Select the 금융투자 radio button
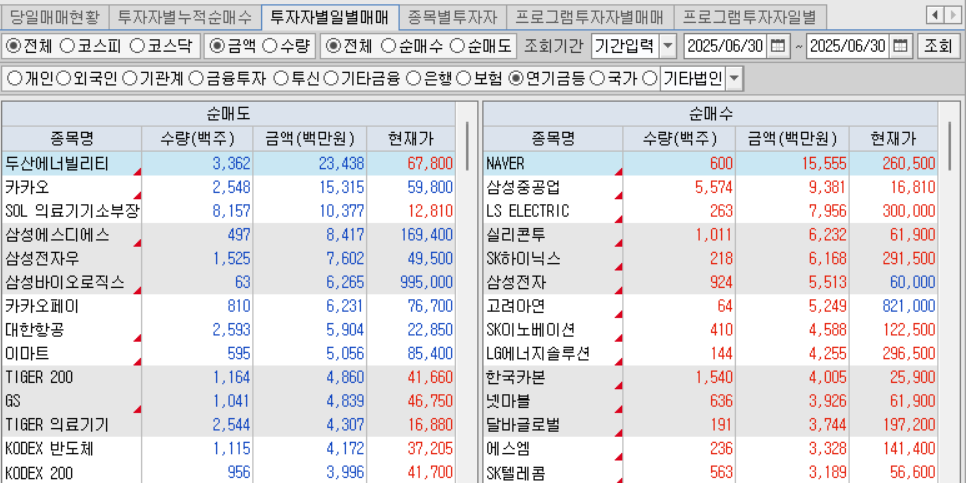This screenshot has width=966, height=483. pos(195,78)
